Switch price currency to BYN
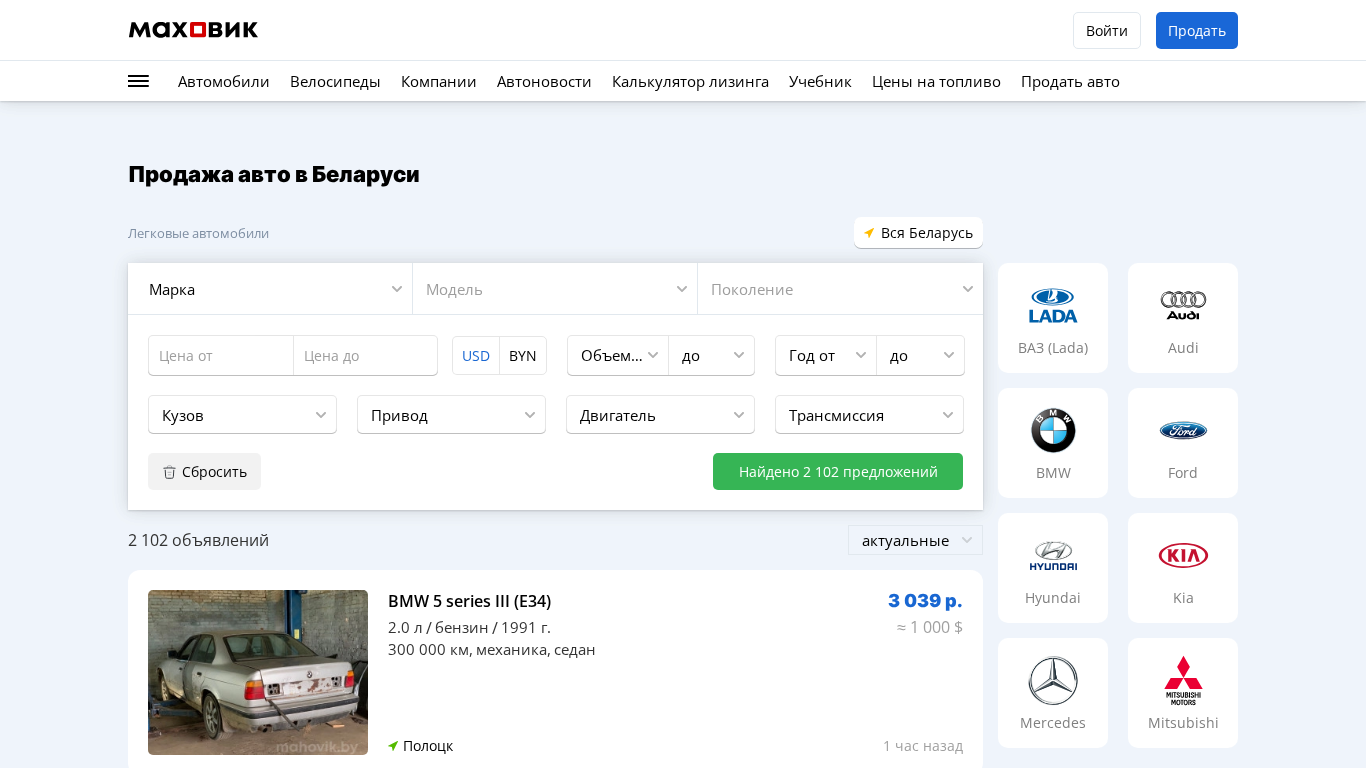This screenshot has width=1366, height=768. point(523,356)
